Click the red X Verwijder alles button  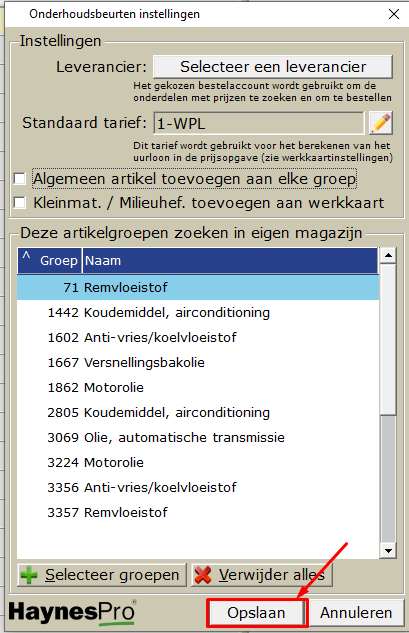tap(262, 574)
